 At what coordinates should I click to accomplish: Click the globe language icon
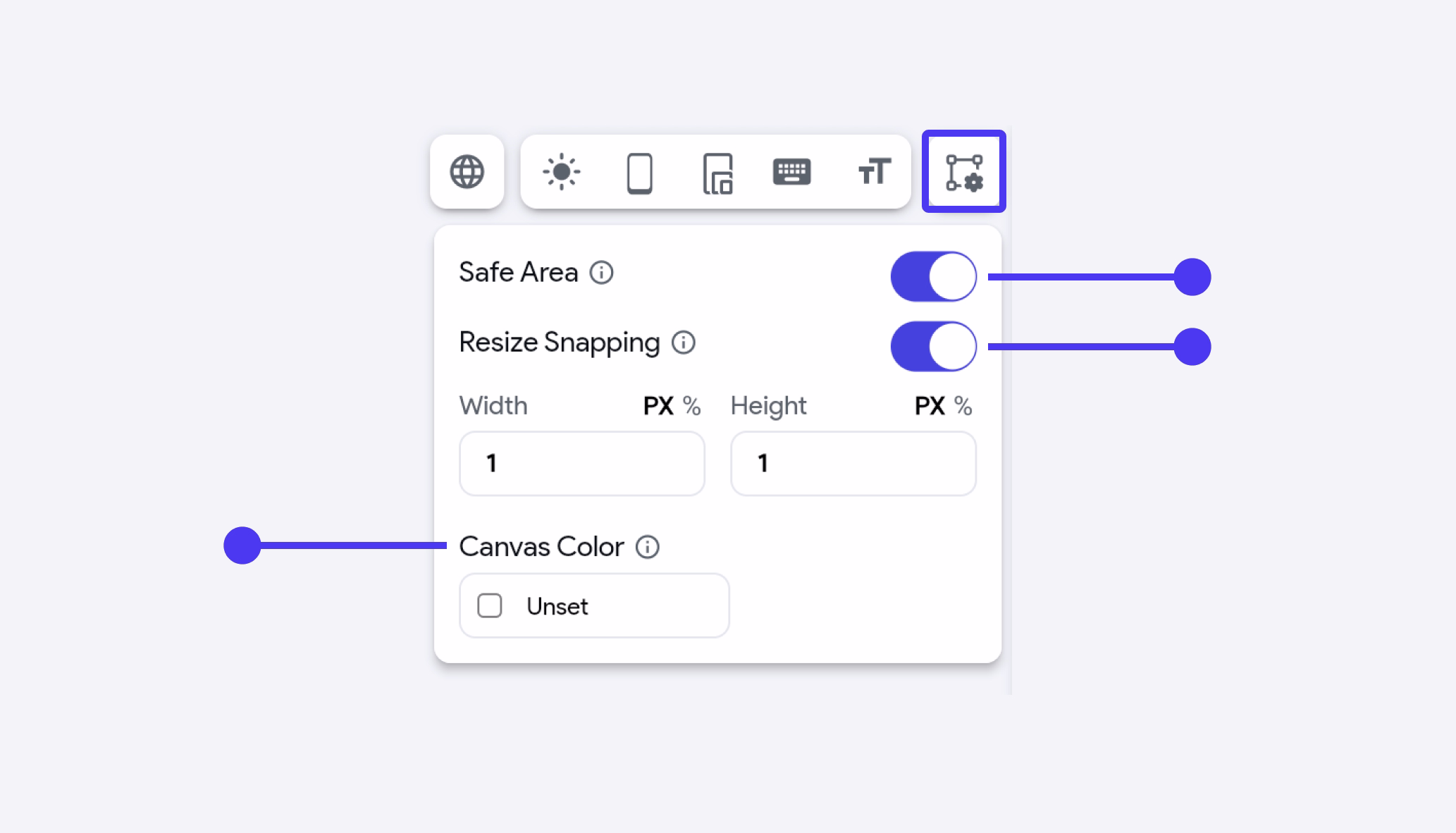coord(467,172)
